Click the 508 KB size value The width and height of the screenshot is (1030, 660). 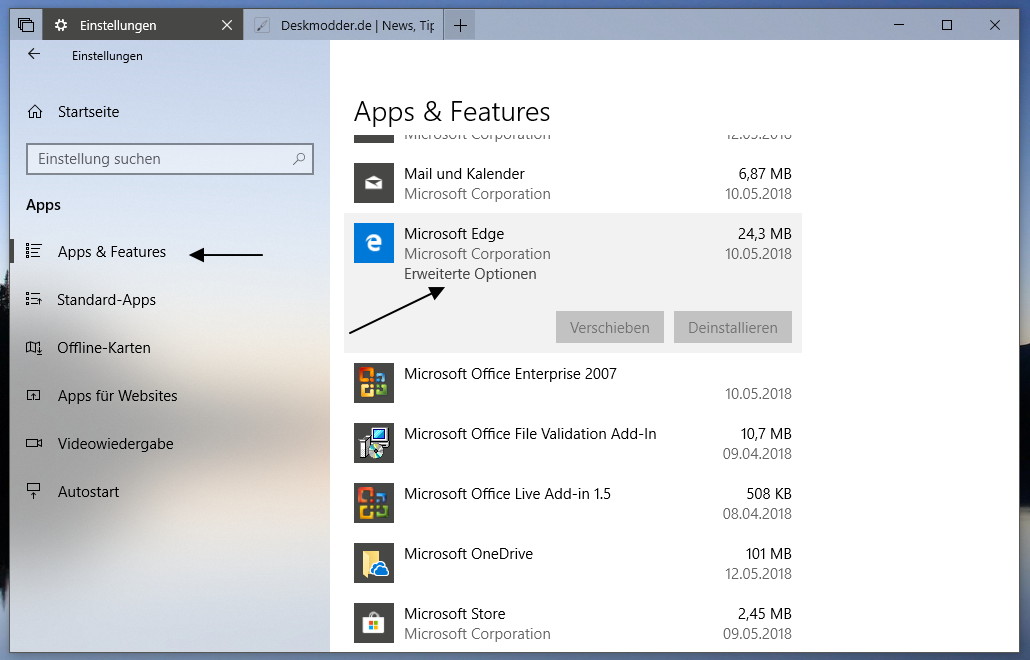tap(769, 494)
